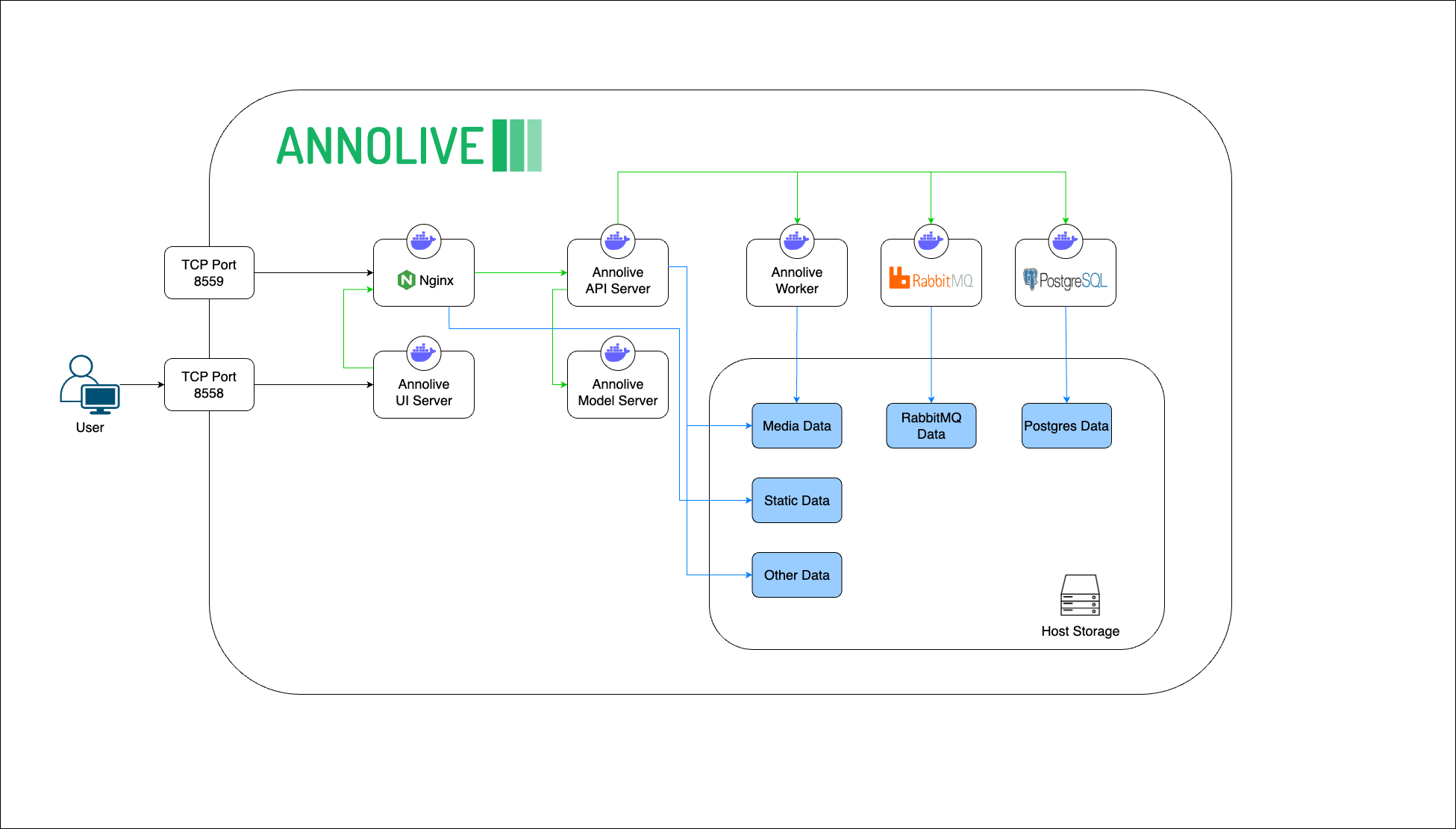
Task: Click the User label text
Action: 90,428
